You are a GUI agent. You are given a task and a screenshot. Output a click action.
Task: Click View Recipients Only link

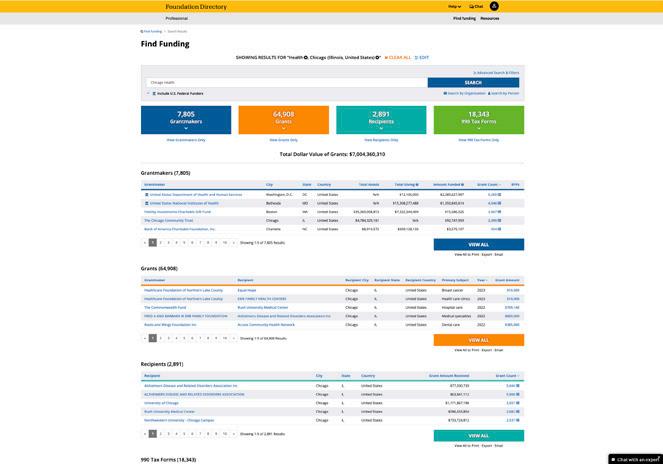pyautogui.click(x=381, y=140)
